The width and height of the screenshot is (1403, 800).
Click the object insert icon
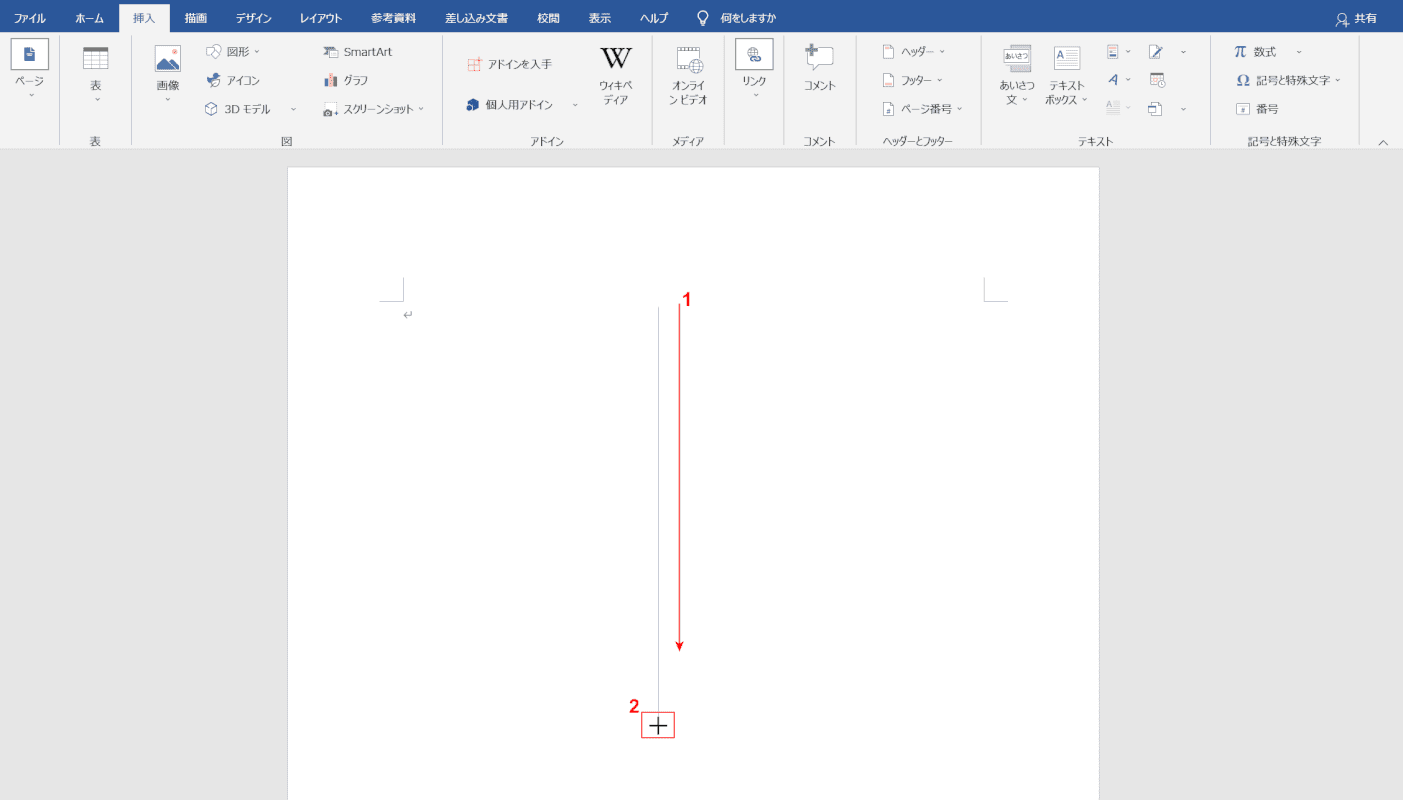tap(1156, 109)
